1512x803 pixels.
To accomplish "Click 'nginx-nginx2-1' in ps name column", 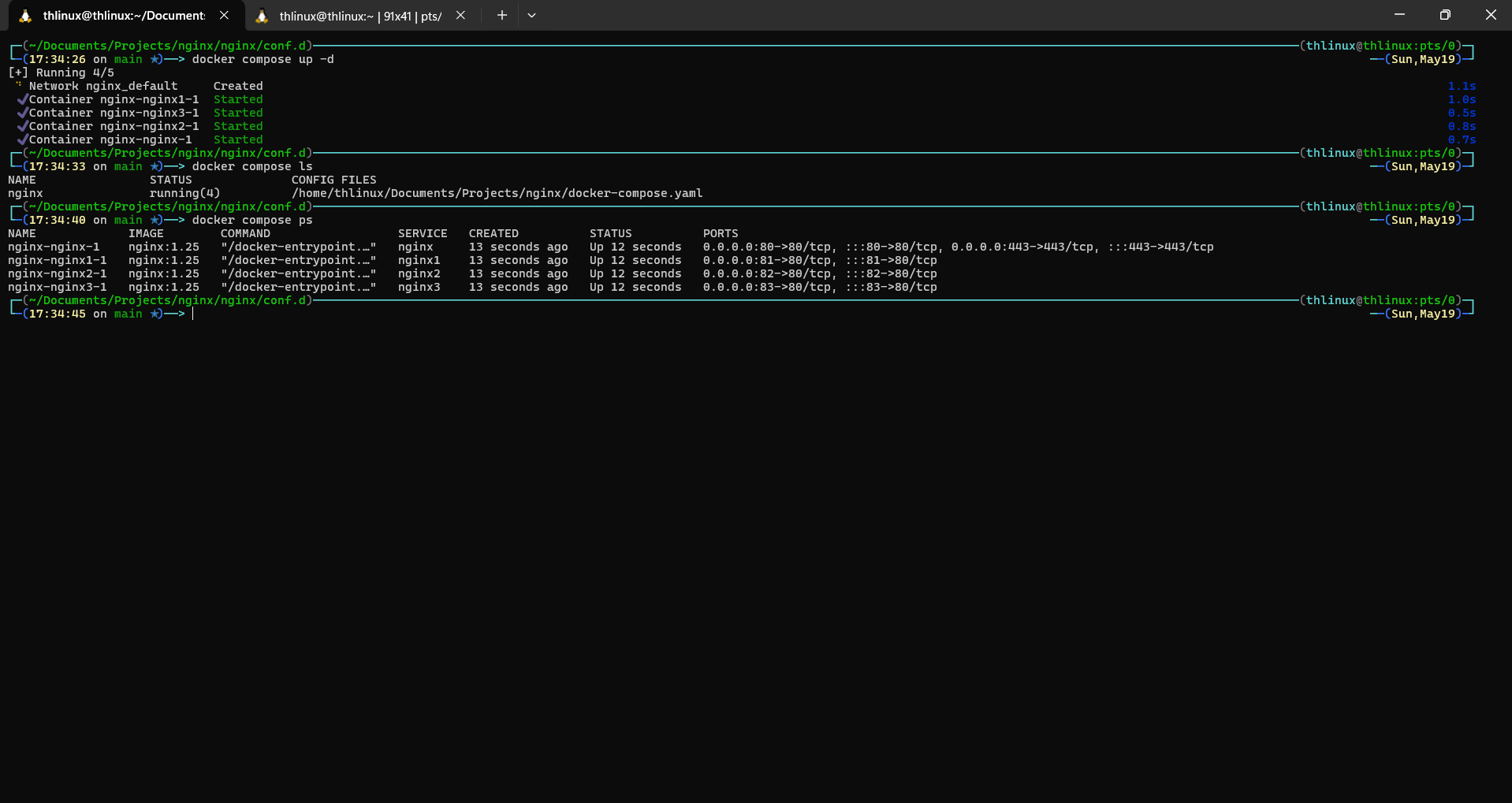I will pos(58,274).
